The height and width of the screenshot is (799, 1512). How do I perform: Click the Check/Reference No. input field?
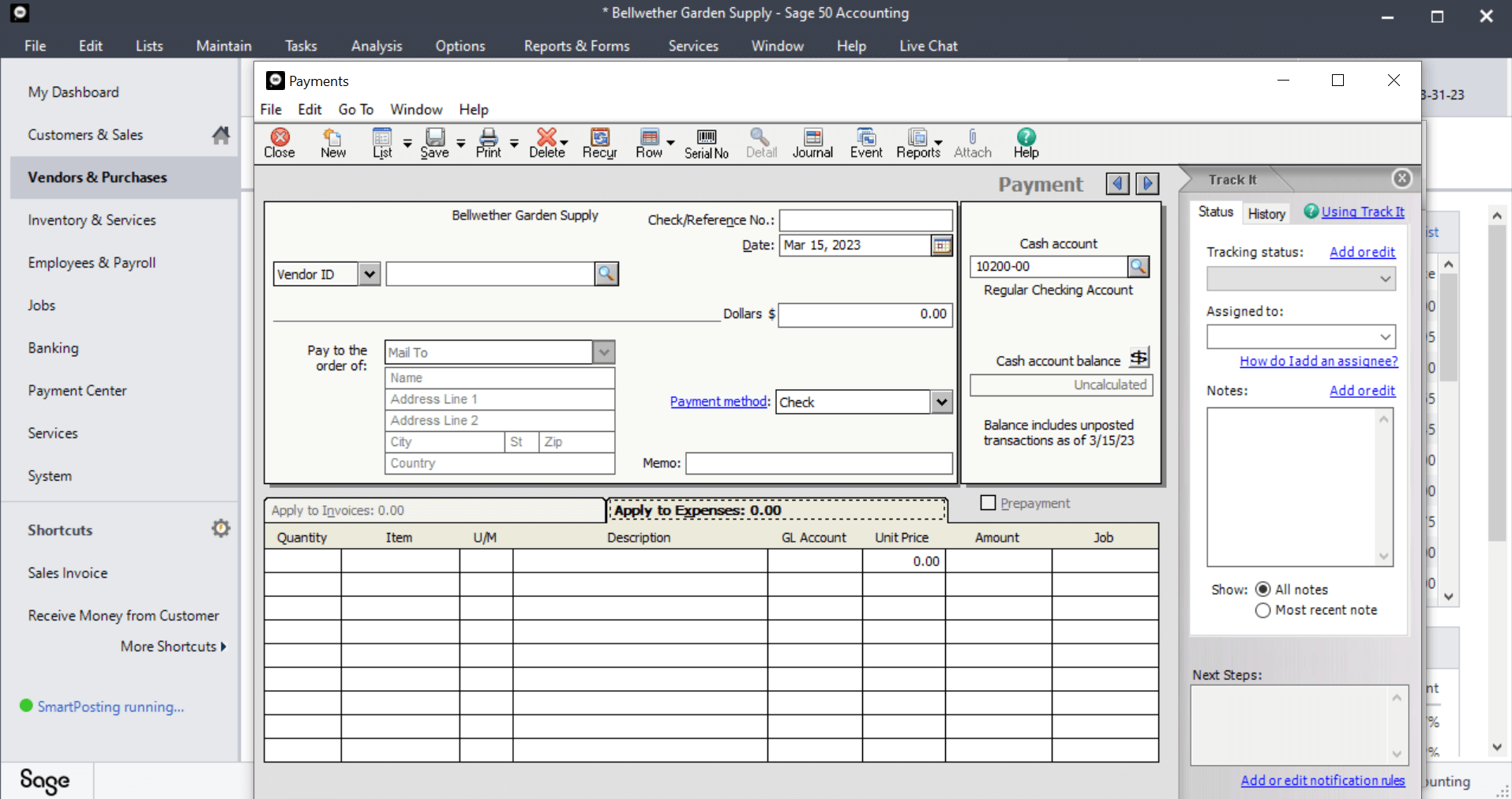865,220
